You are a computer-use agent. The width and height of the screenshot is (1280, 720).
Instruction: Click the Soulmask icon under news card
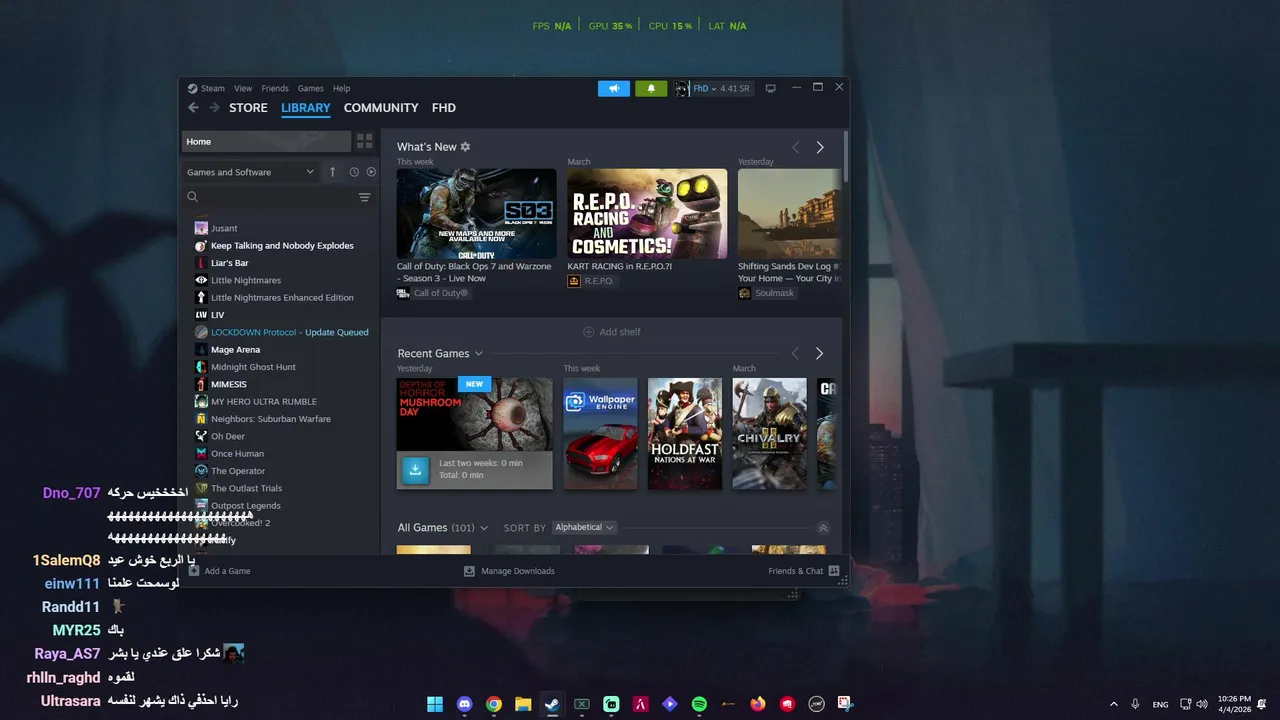click(745, 293)
